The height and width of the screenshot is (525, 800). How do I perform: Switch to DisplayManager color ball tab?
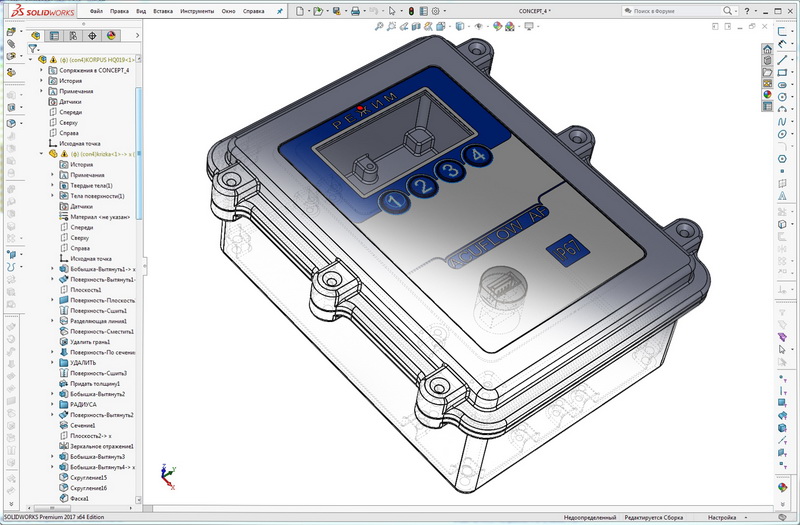(x=111, y=35)
